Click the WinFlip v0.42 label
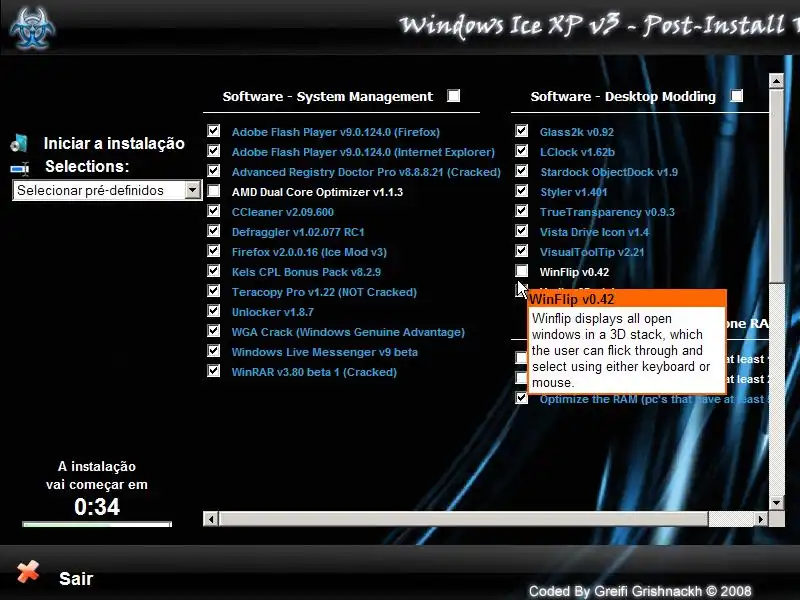Screen dimensions: 800x600 coord(574,272)
